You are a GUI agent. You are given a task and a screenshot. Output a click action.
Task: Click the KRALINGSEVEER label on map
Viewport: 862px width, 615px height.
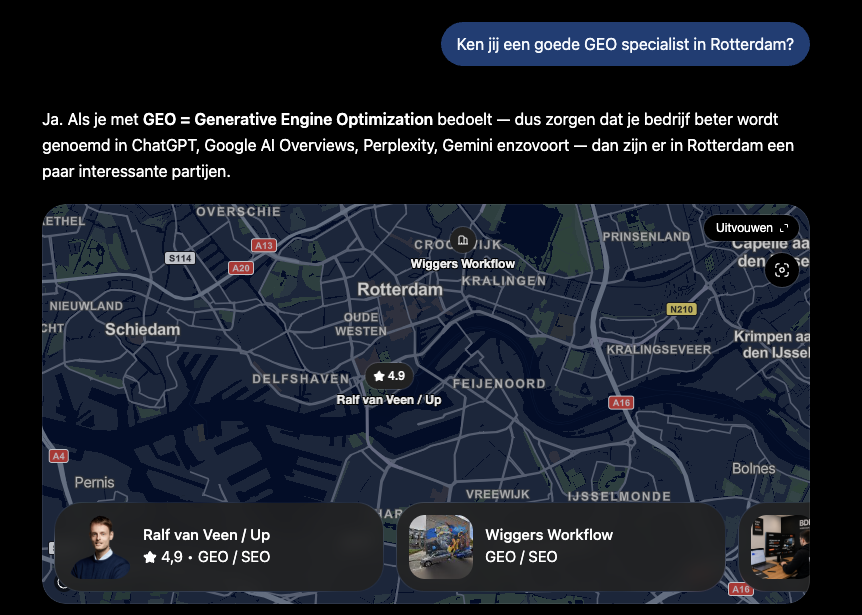coord(659,350)
